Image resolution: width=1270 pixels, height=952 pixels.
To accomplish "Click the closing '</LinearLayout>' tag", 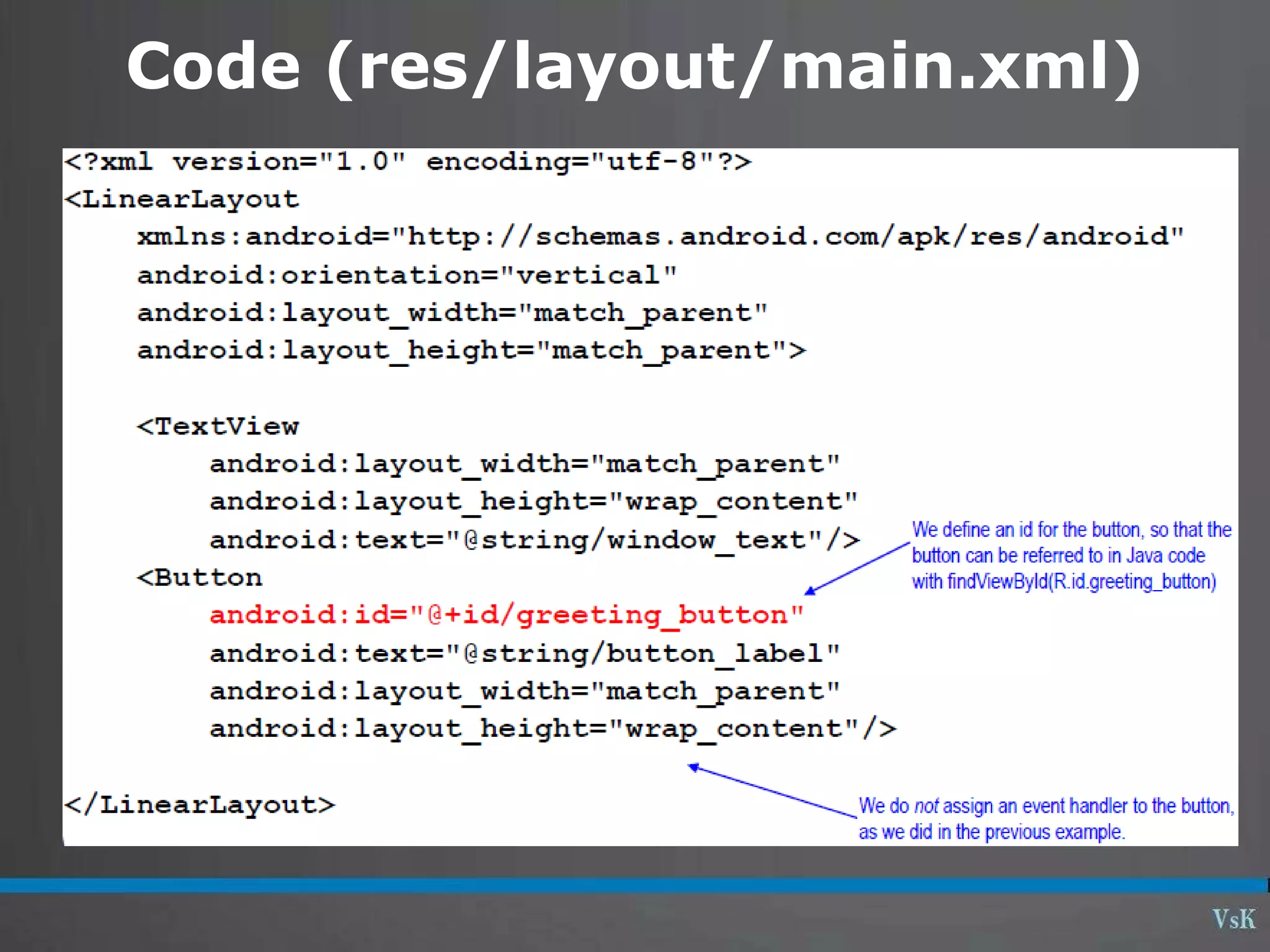I will [200, 805].
